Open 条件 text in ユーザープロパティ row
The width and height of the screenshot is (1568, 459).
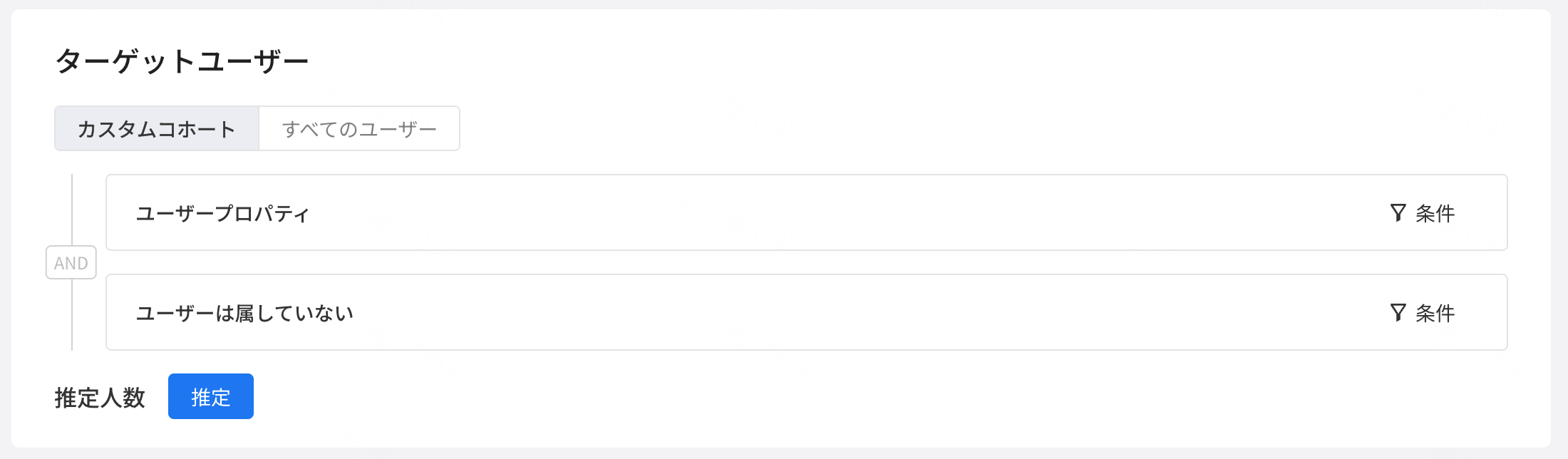(x=1435, y=213)
